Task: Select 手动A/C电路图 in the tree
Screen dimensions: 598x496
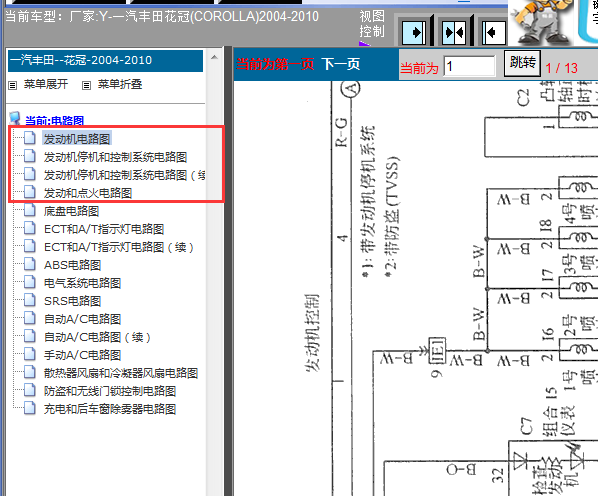Action: [82, 355]
